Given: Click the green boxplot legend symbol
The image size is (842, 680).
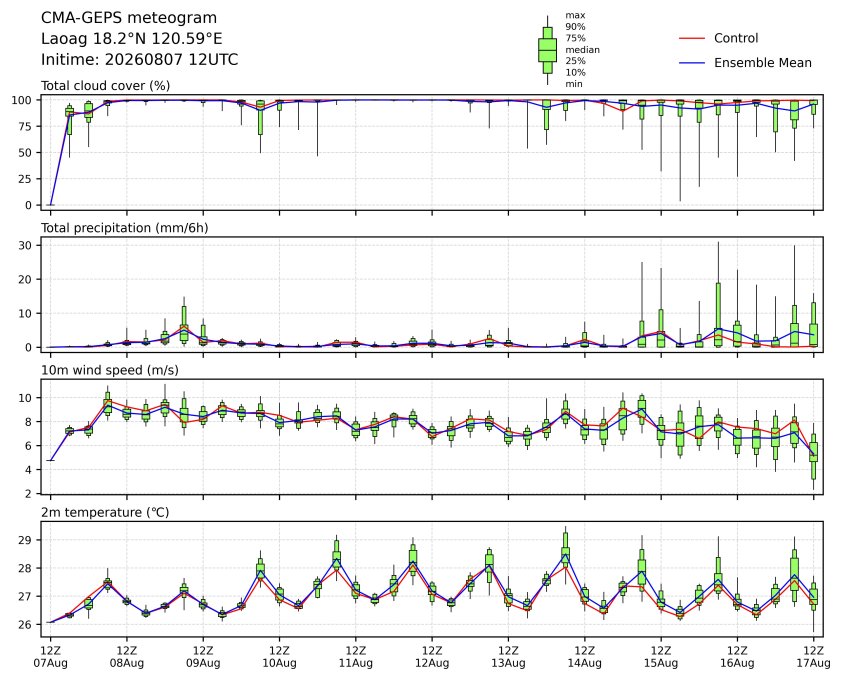Looking at the screenshot, I should (547, 50).
